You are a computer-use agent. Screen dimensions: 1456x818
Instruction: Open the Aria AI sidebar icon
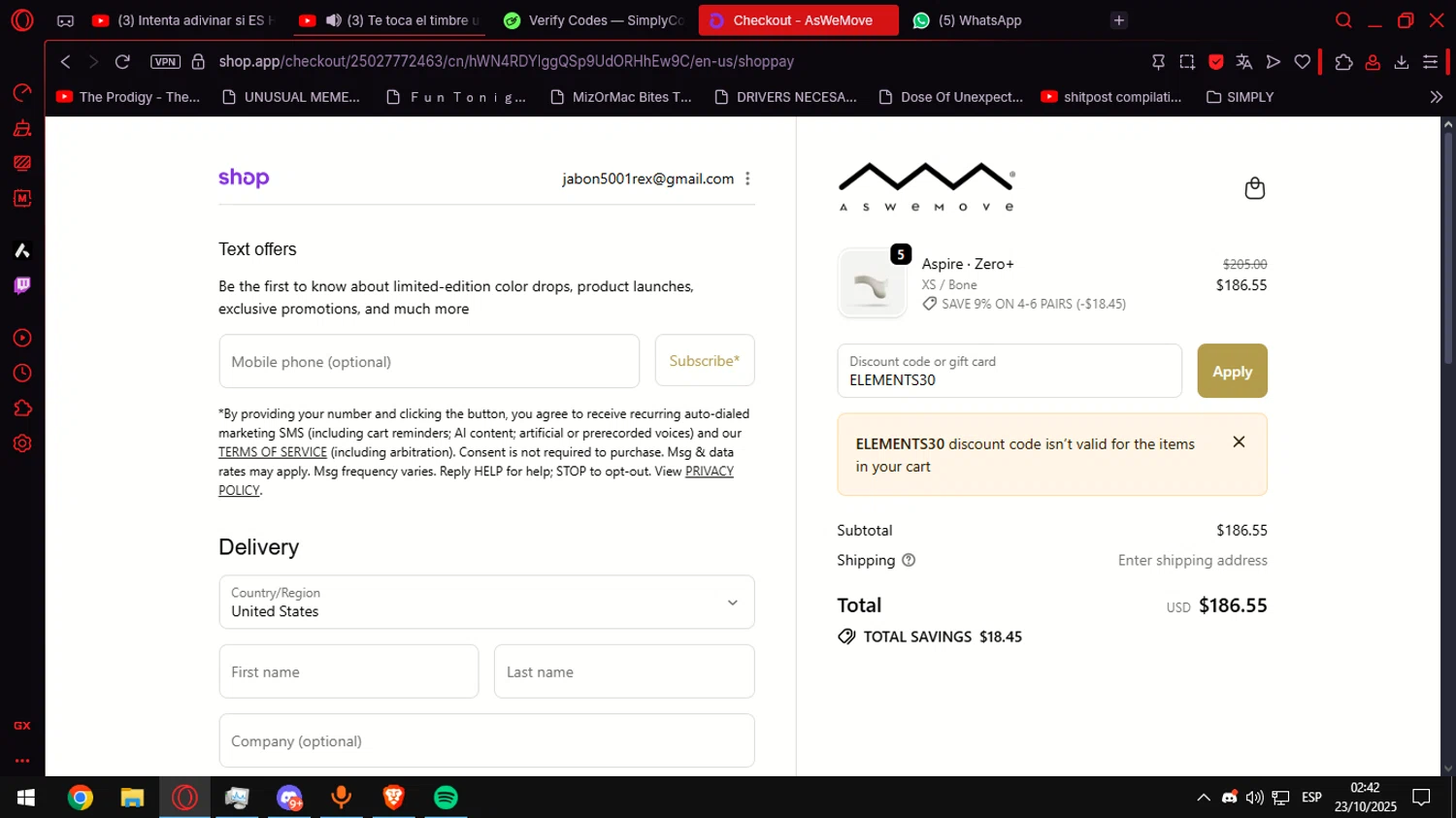[x=21, y=250]
